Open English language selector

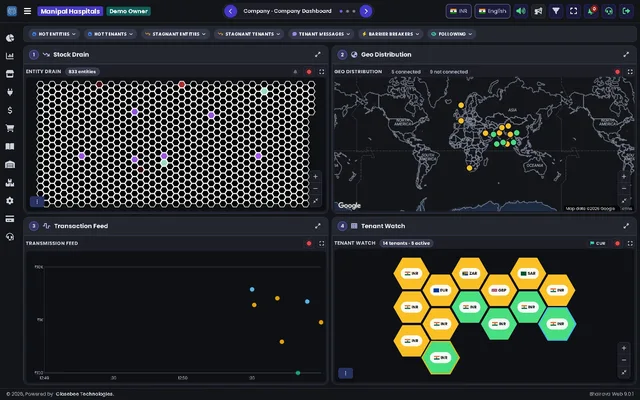492,11
